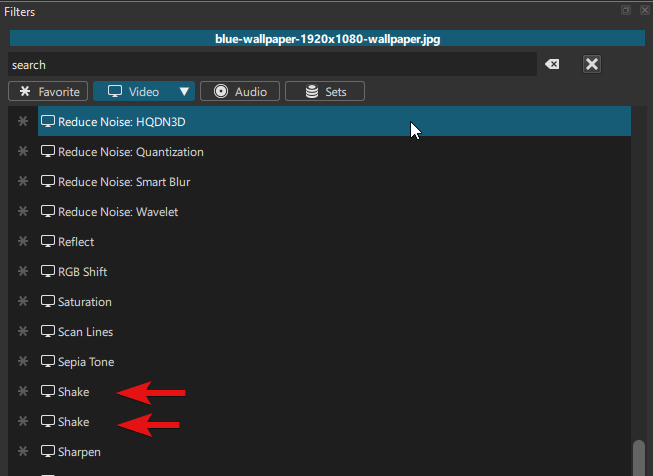The height and width of the screenshot is (476, 653).
Task: Mark Reduce Noise: Smart Blur as favorite
Action: tap(23, 181)
